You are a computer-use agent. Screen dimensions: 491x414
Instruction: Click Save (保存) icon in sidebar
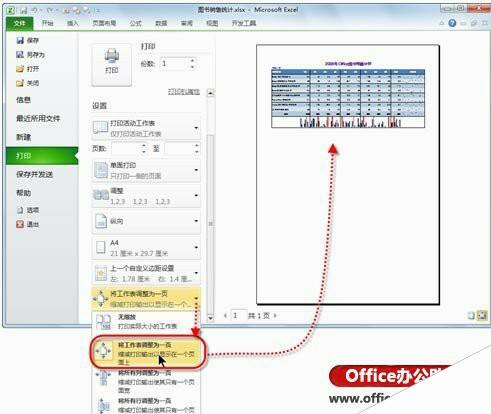pos(20,40)
